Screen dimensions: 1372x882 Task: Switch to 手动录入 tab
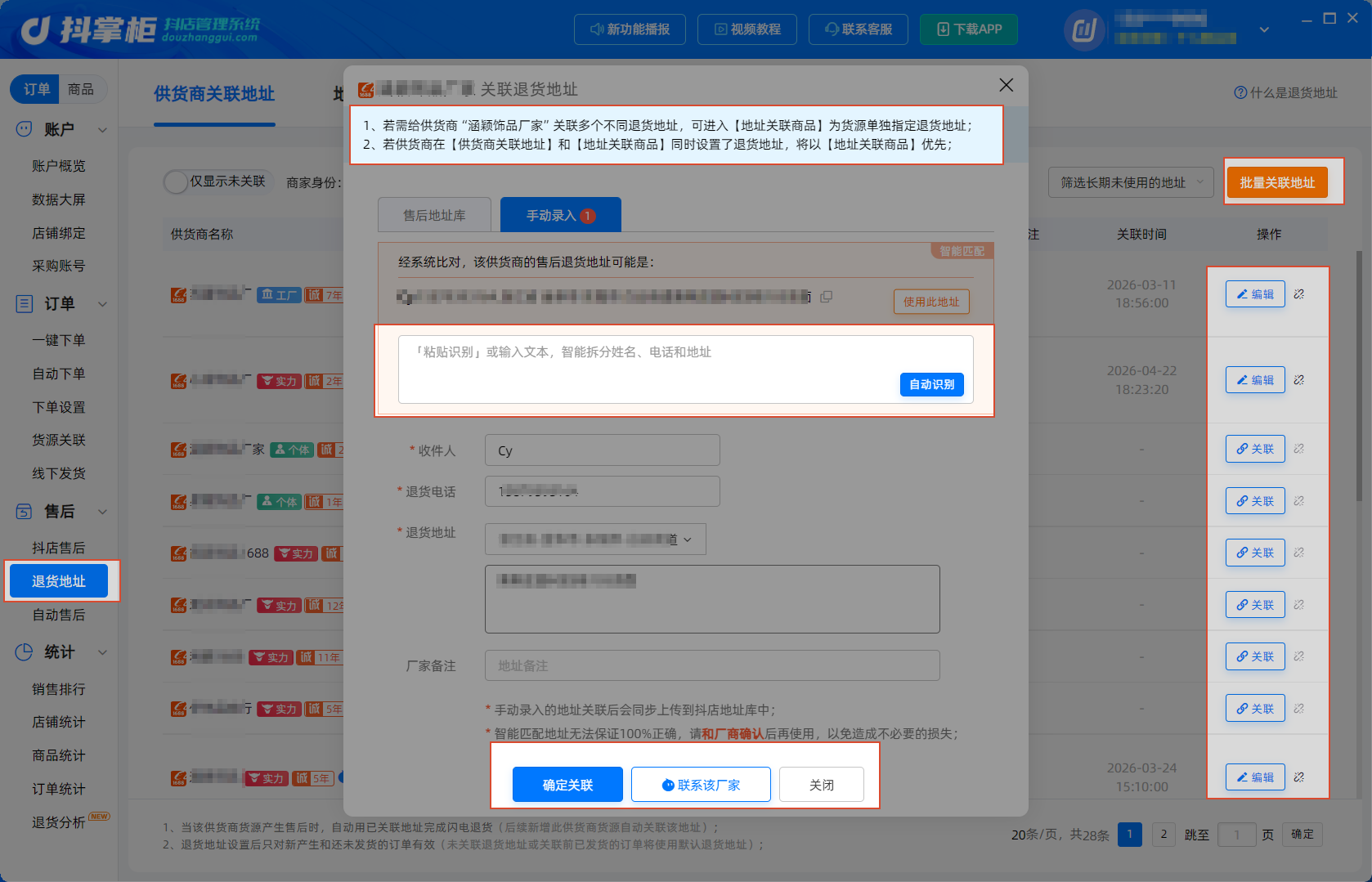tap(561, 215)
